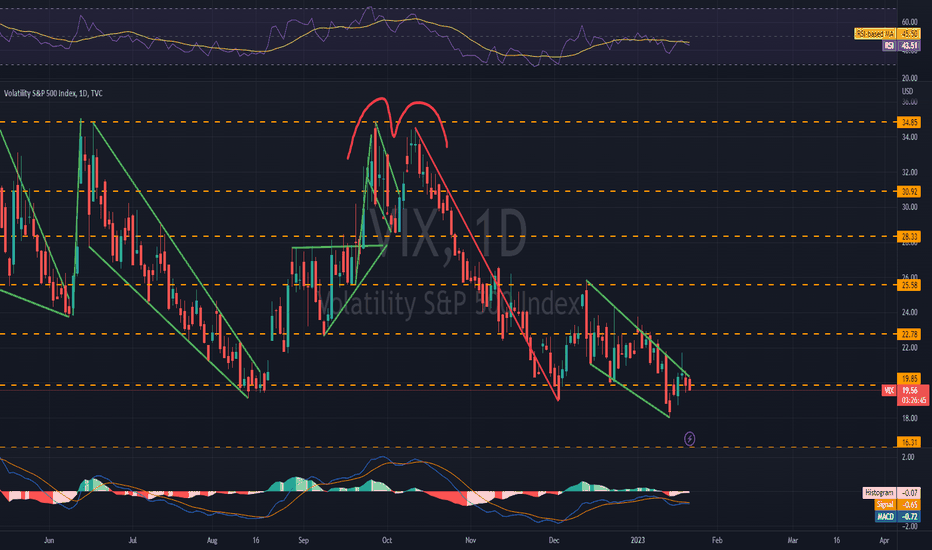Viewport: 932px width, 550px height.
Task: Click the Apr label on time axis
Action: point(884,540)
